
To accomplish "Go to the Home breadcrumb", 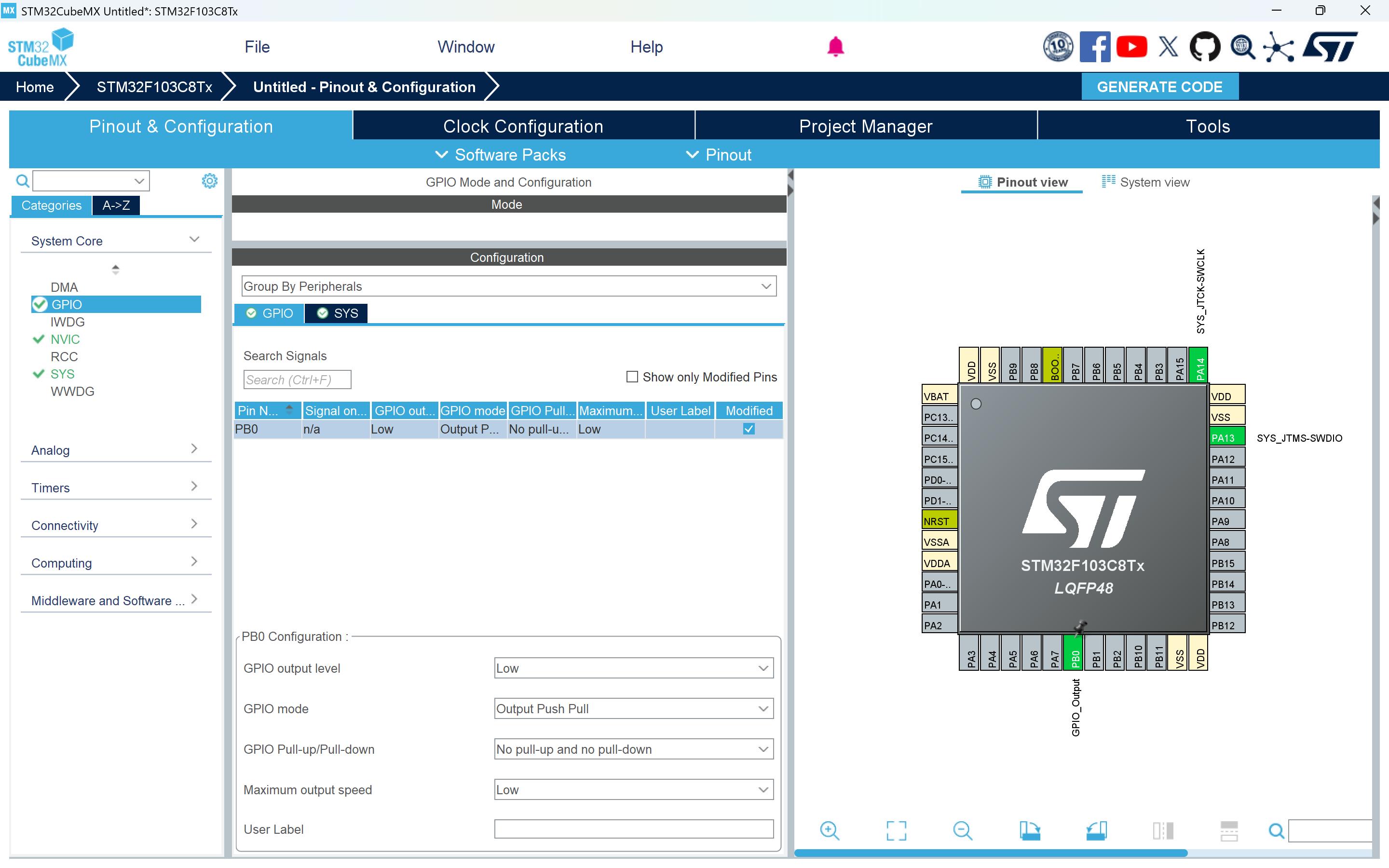I will [34, 87].
